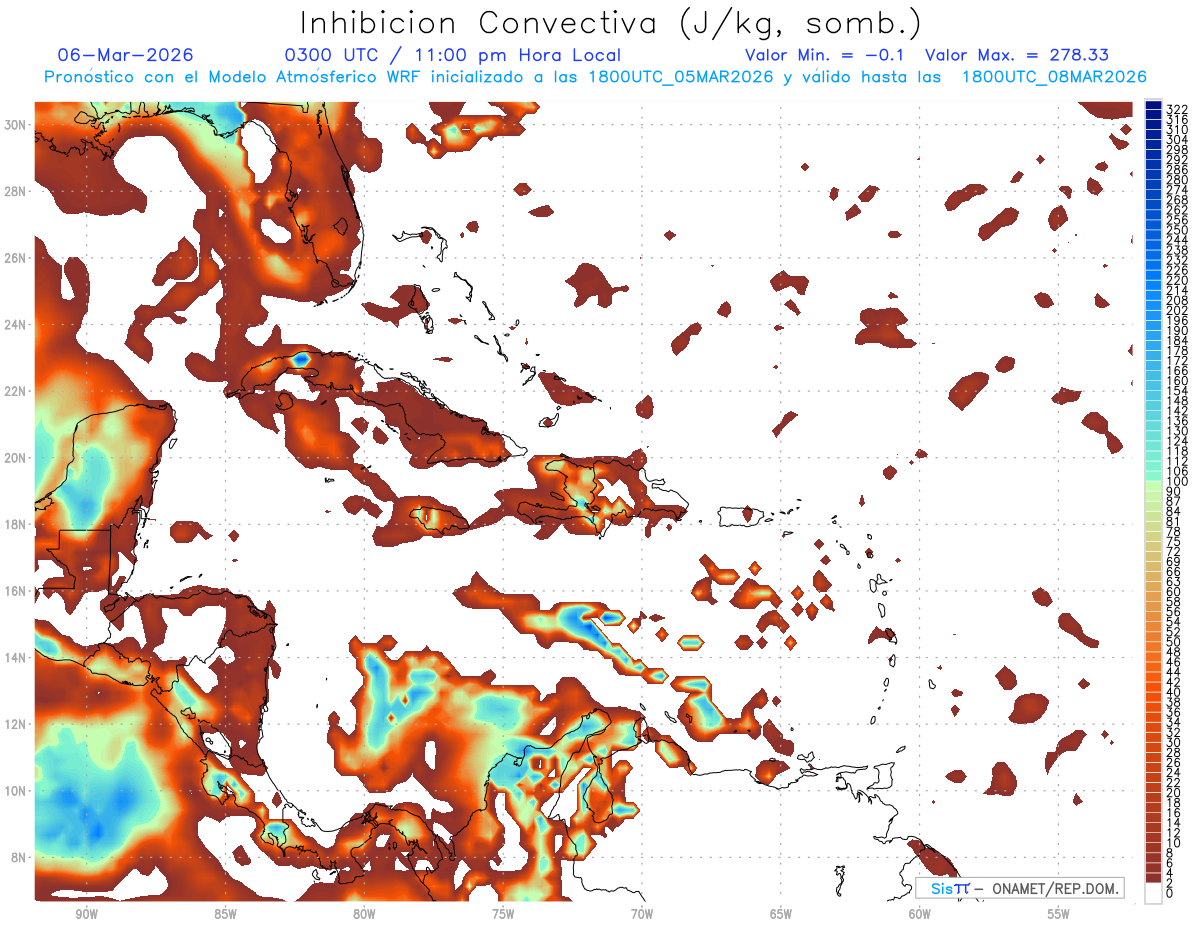Click the '65W' longitude label
The width and height of the screenshot is (1200, 927).
click(x=781, y=915)
